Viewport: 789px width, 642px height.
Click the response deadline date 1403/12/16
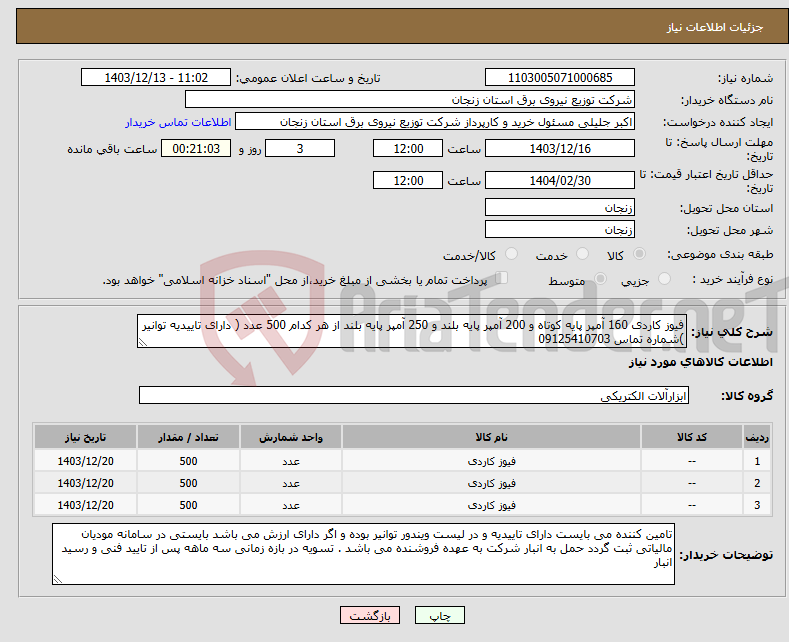(560, 148)
